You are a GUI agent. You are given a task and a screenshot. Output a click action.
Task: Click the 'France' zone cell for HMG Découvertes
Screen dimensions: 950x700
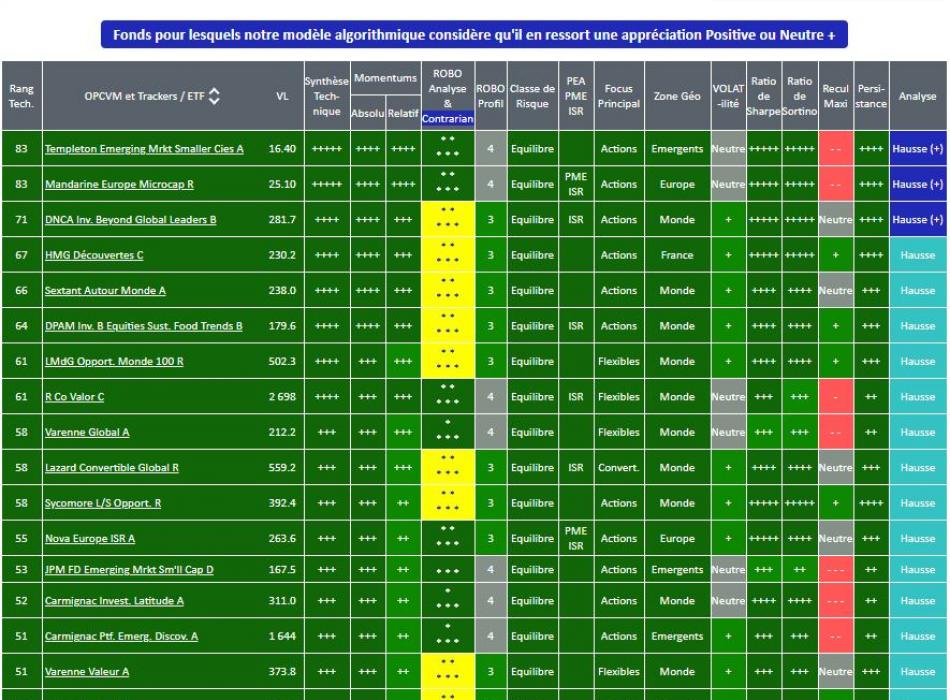pos(677,255)
